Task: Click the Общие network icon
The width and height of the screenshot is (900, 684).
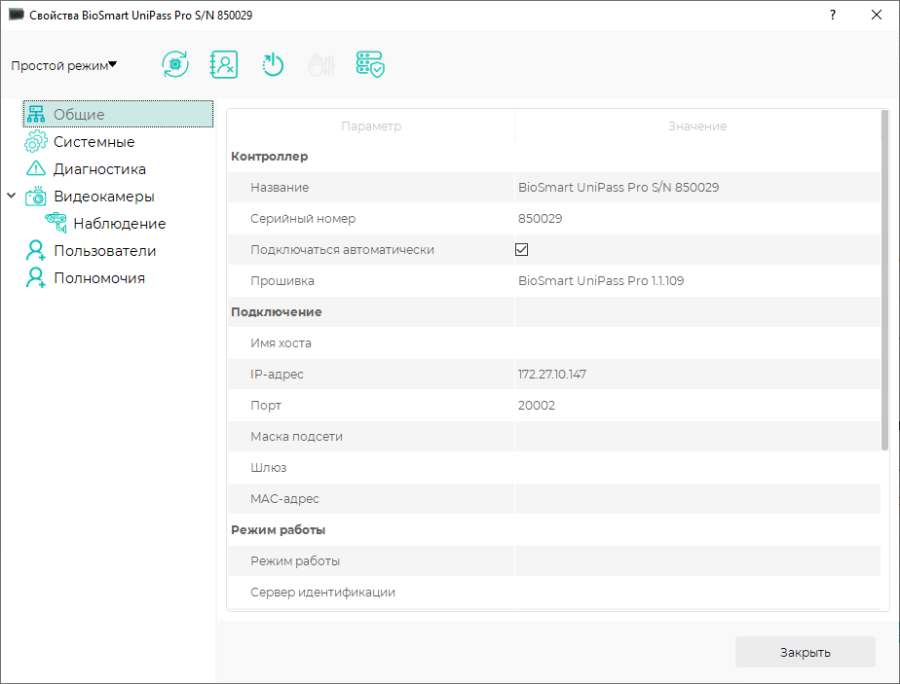Action: tap(36, 114)
